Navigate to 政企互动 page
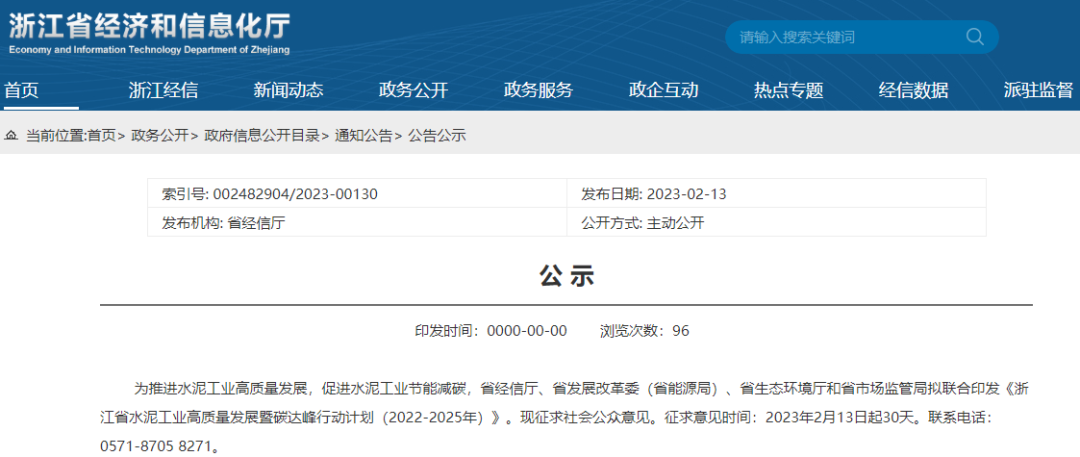 point(663,90)
